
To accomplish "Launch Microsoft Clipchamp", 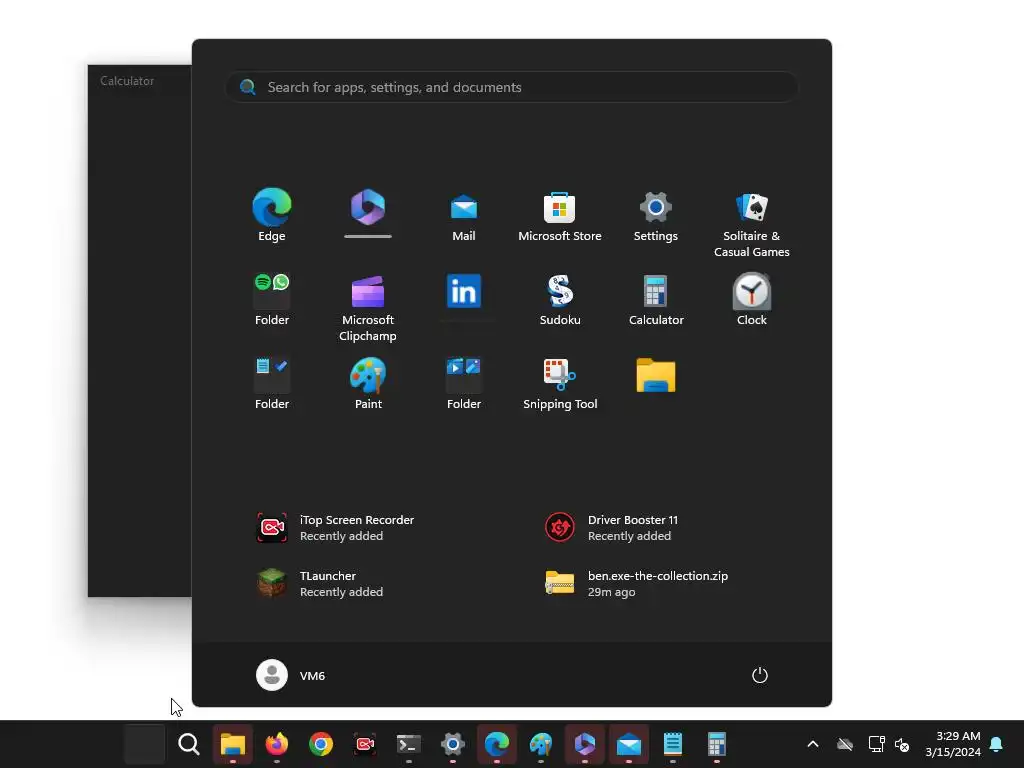I will coord(368,308).
